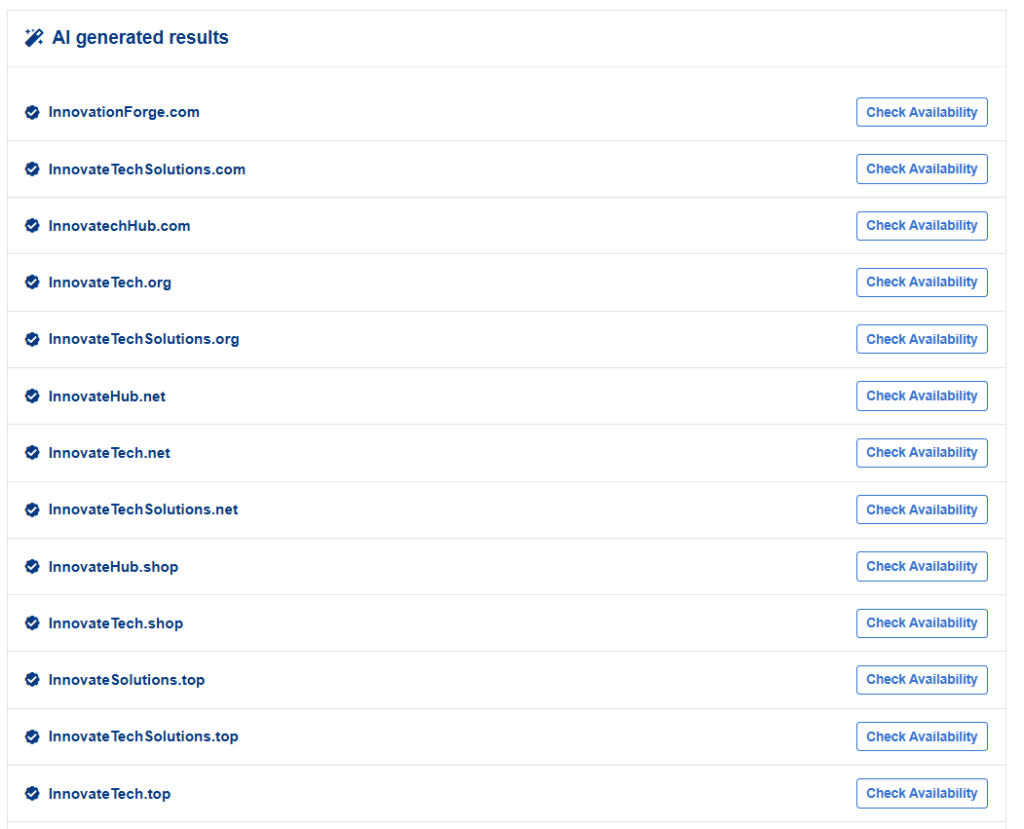1024x829 pixels.
Task: Select the InnovateTechSolutions.net domain name text
Action: 143,510
